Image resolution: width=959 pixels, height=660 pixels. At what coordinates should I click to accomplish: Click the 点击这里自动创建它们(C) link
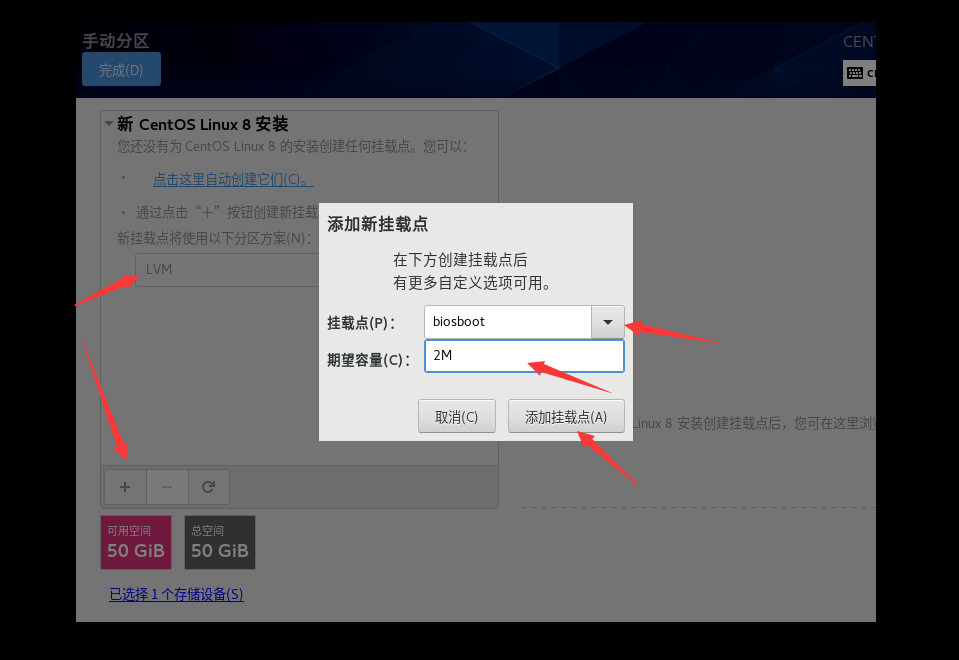point(232,179)
